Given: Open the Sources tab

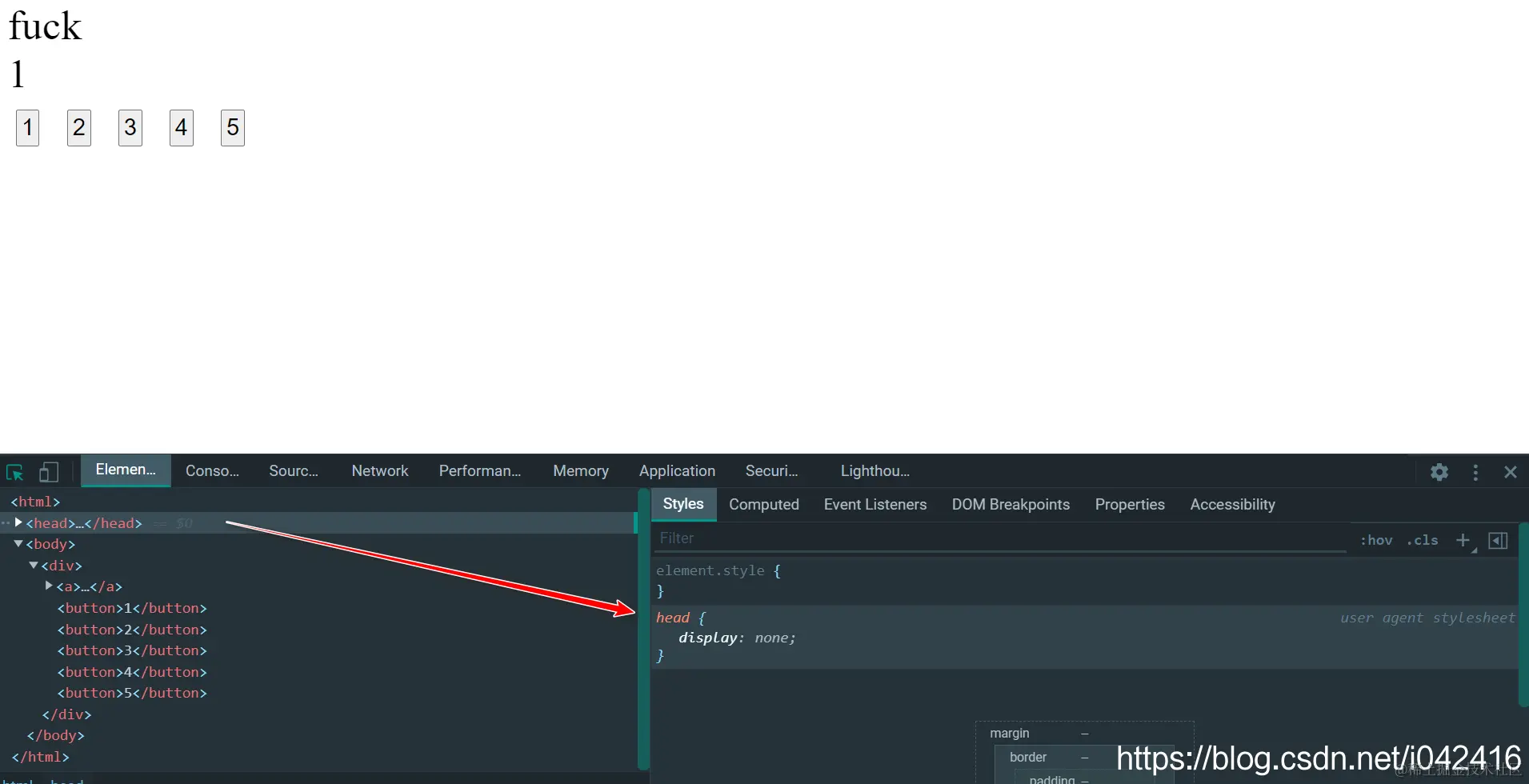Looking at the screenshot, I should coord(294,471).
